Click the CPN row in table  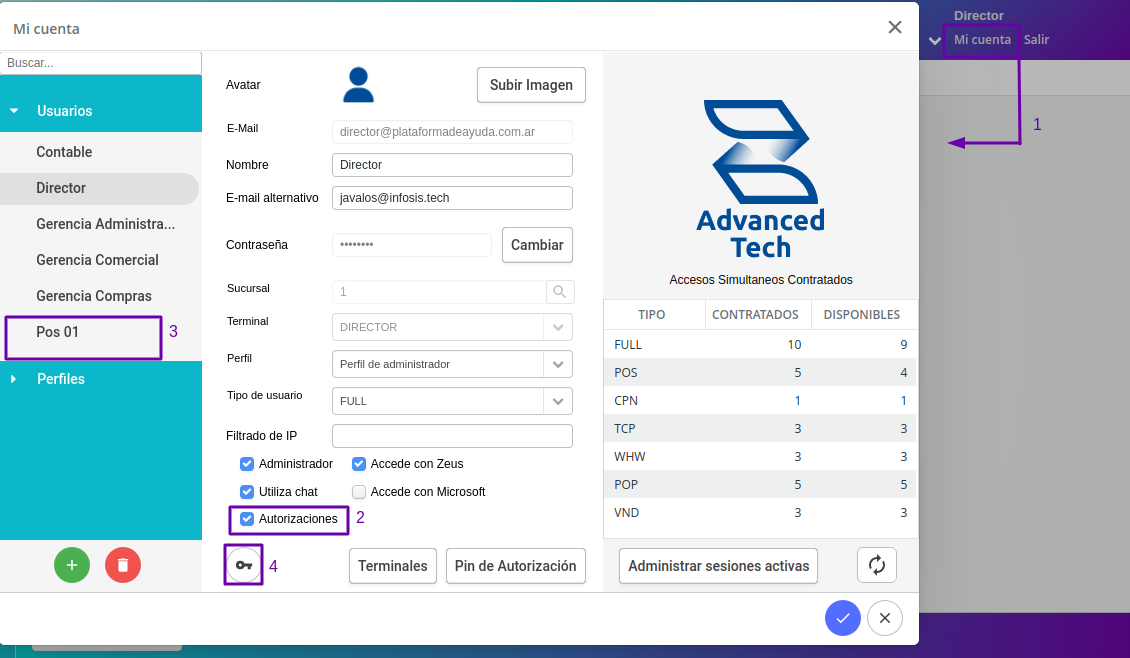760,401
